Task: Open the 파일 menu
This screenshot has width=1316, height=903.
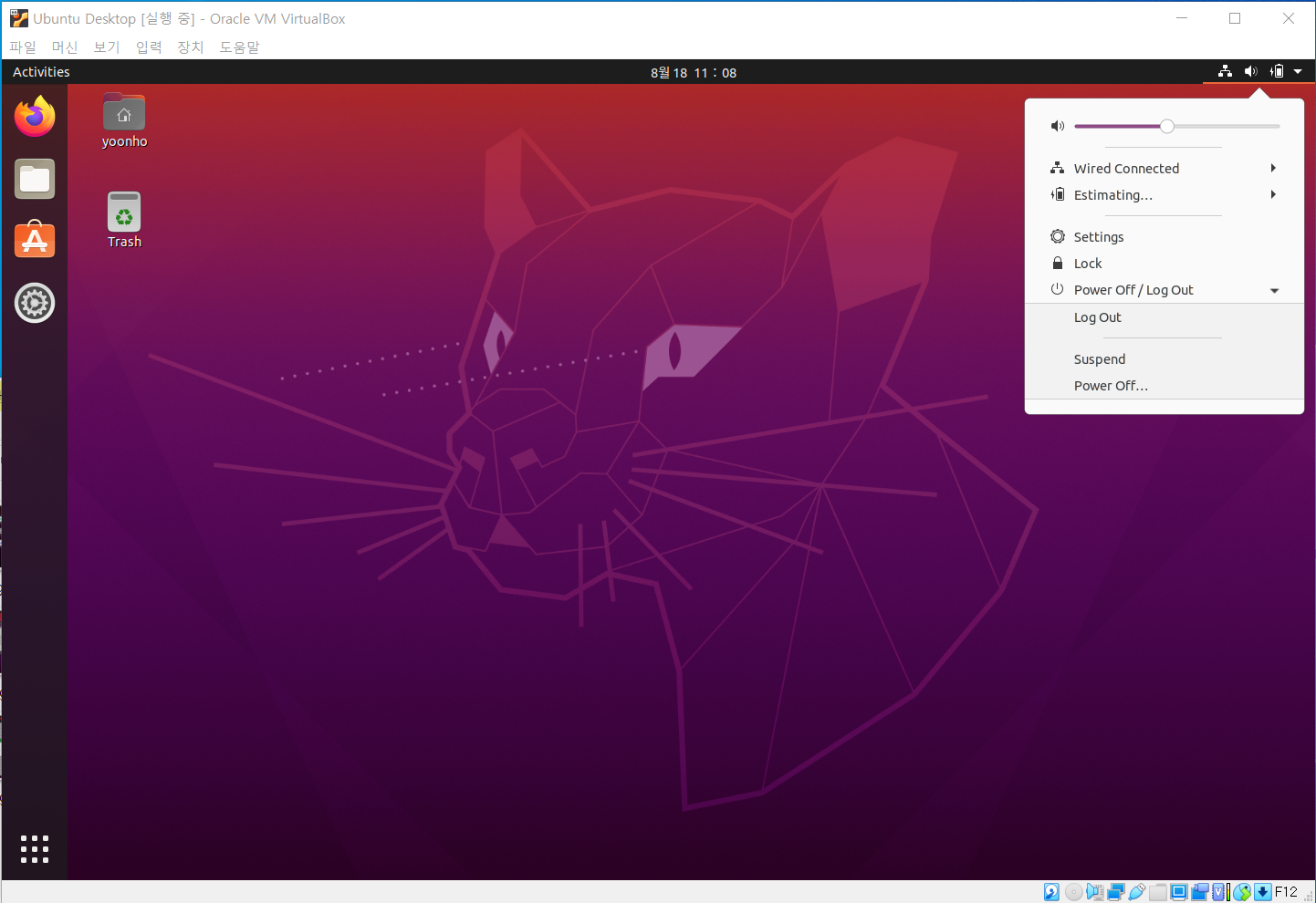Action: pyautogui.click(x=23, y=47)
